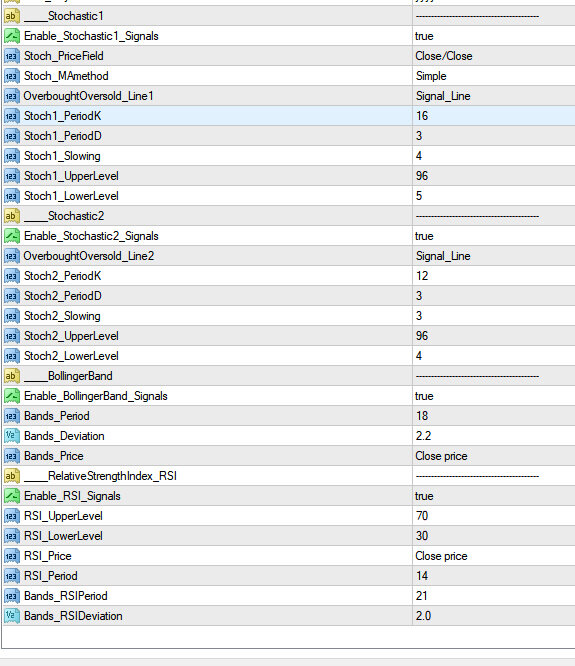Click the RSI_Period value 14
Image resolution: width=575 pixels, height=666 pixels.
coord(422,576)
